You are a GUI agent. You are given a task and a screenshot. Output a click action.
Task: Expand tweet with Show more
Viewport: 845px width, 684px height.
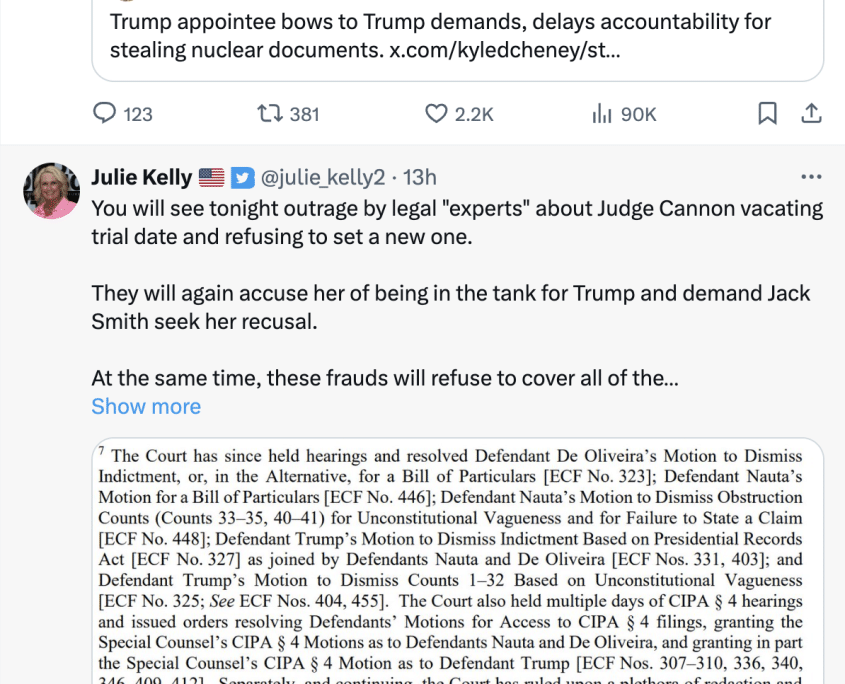point(146,406)
